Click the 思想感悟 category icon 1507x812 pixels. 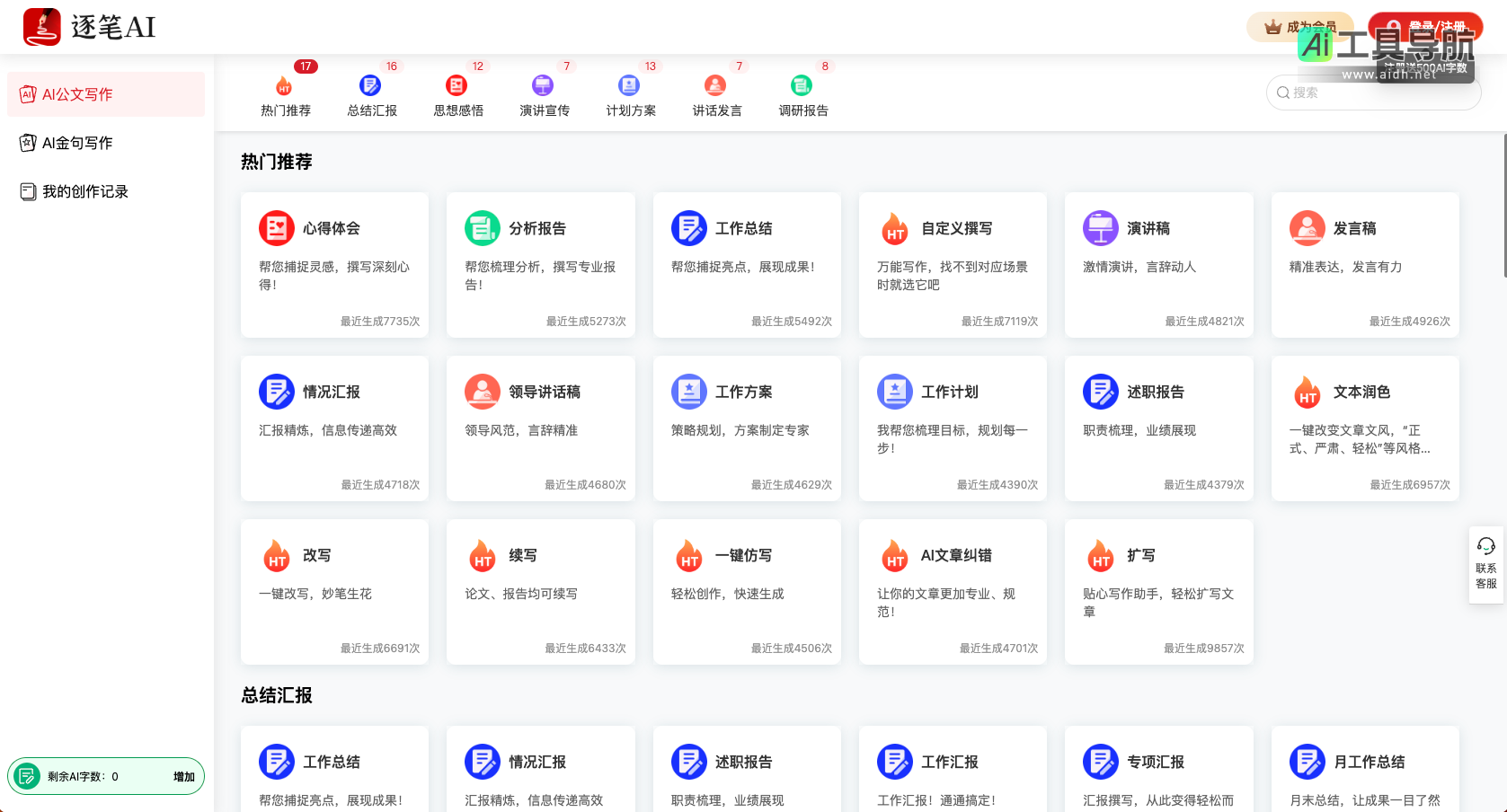coord(457,85)
